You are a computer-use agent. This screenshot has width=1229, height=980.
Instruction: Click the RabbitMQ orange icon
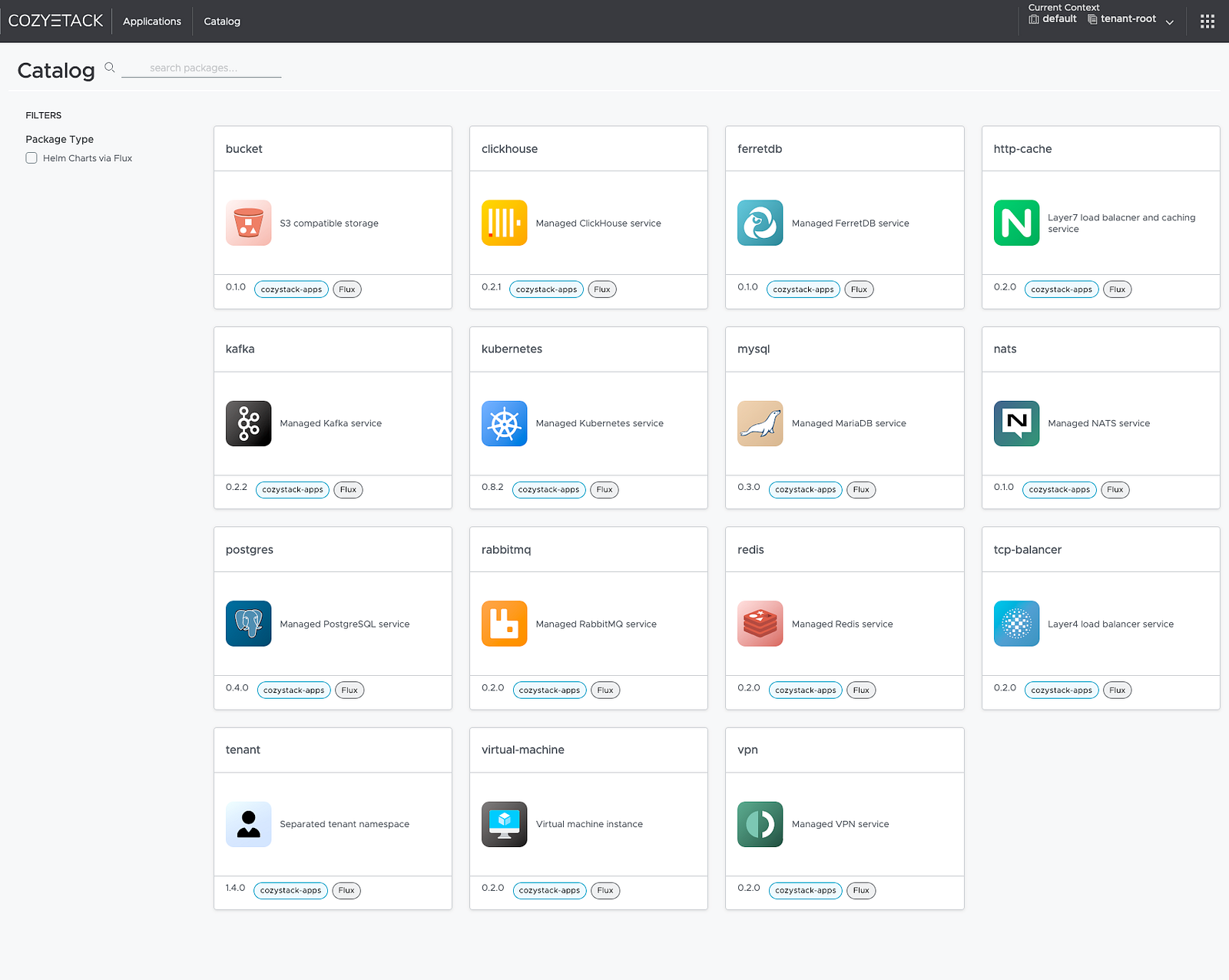pos(504,624)
